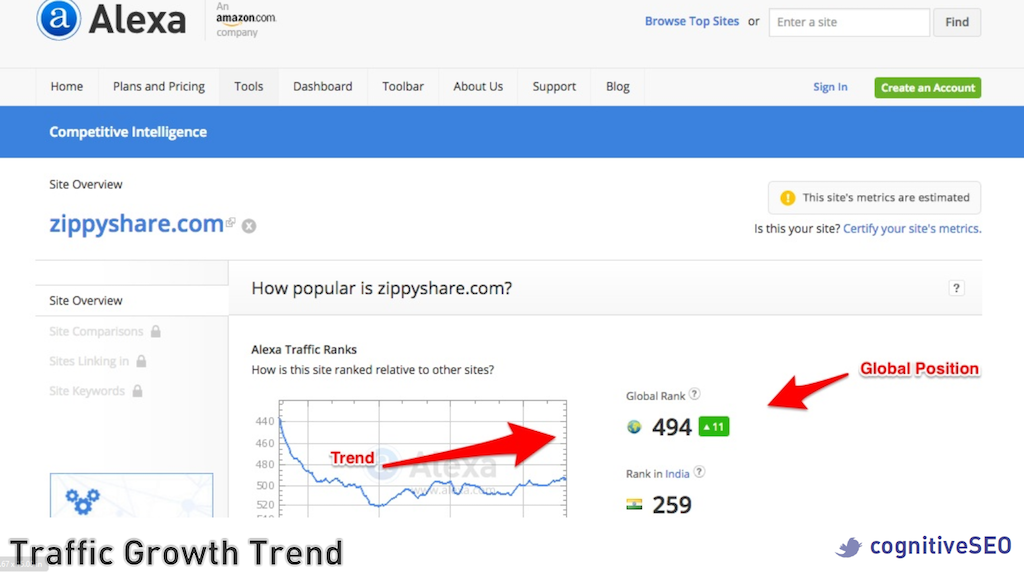Click the lock icon beside Sites Linking In
The width and height of the screenshot is (1024, 572).
point(141,361)
